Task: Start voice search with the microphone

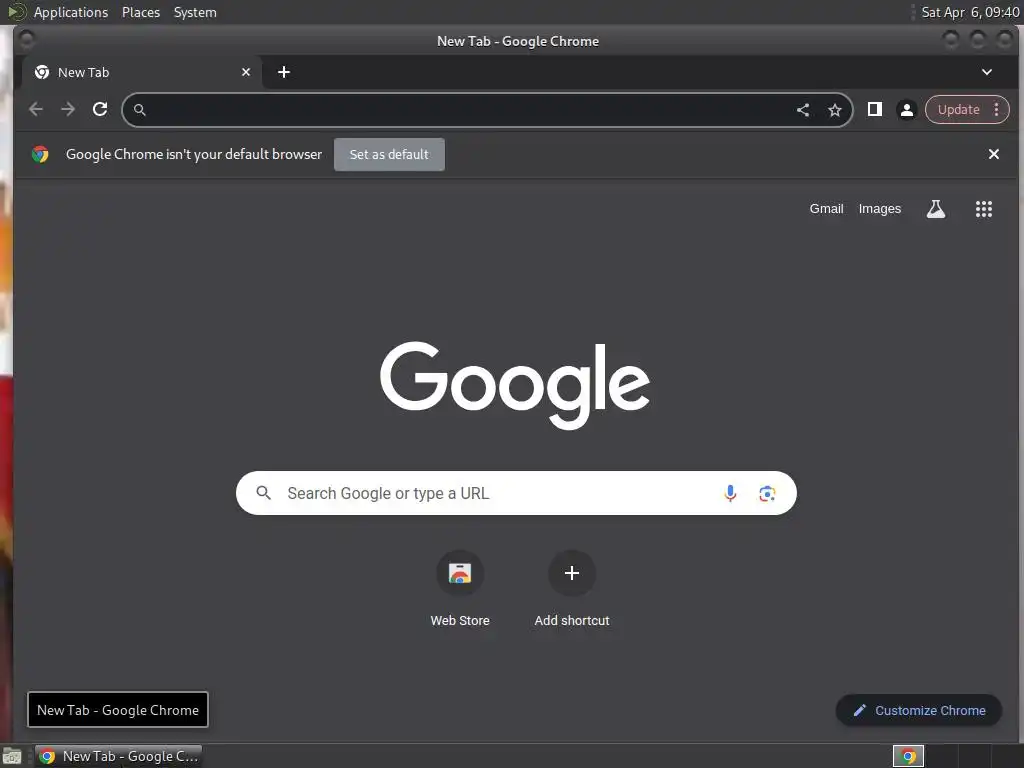Action: click(730, 493)
